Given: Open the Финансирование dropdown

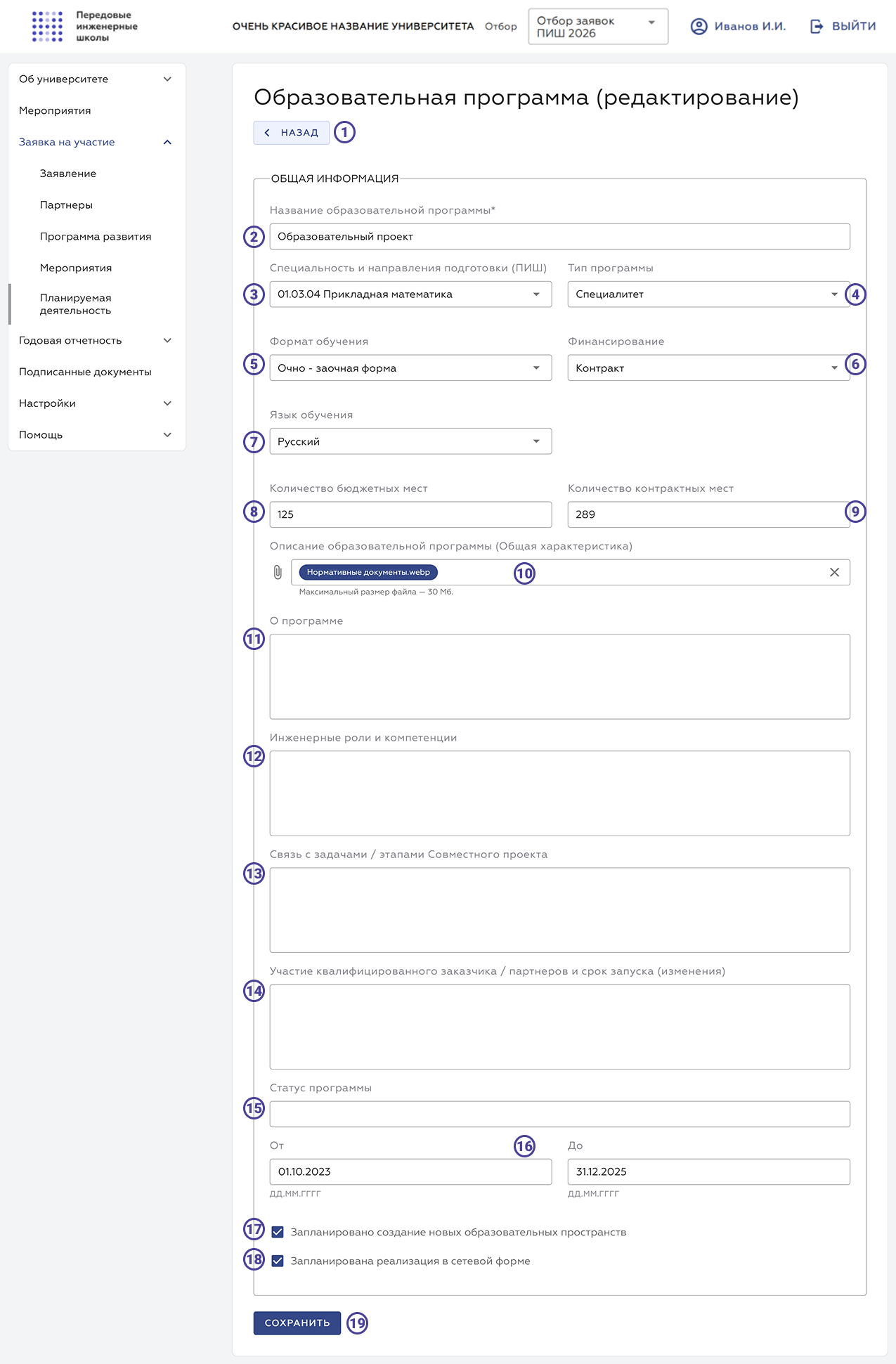Looking at the screenshot, I should coord(708,368).
